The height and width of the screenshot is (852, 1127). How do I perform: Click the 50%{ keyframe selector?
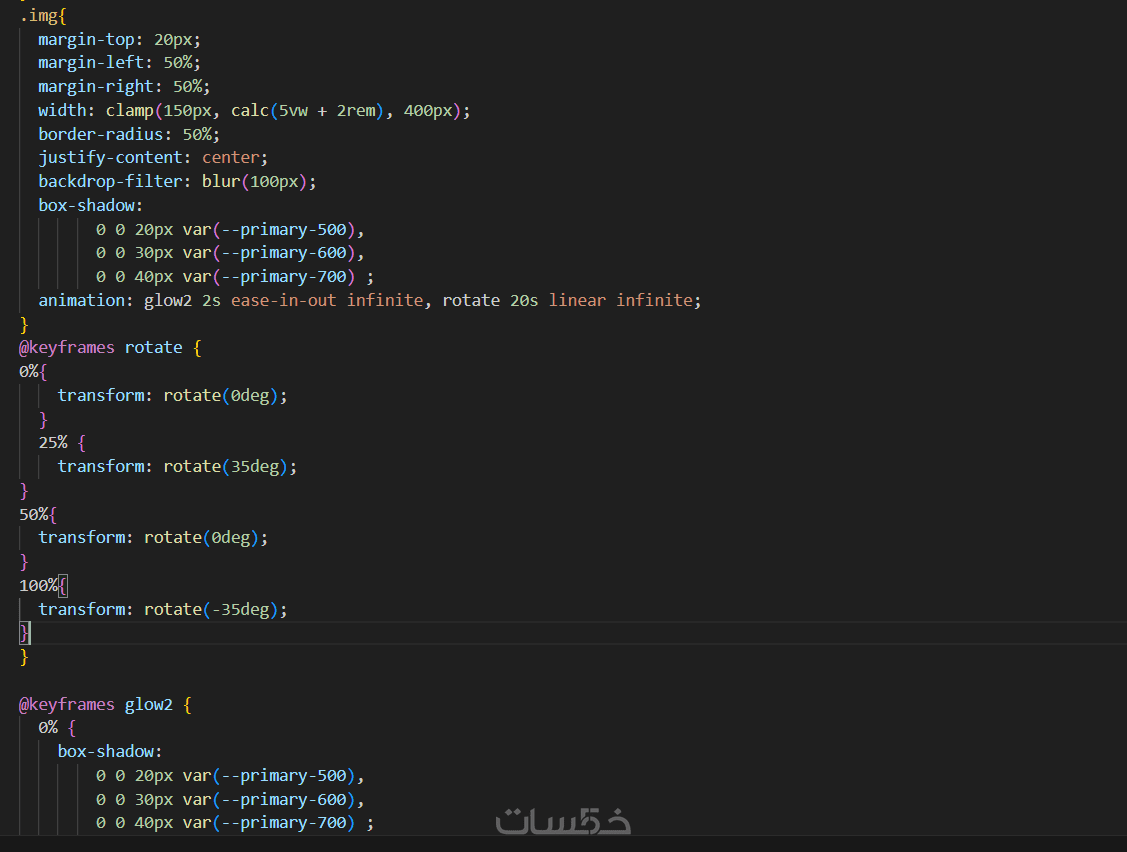point(38,515)
